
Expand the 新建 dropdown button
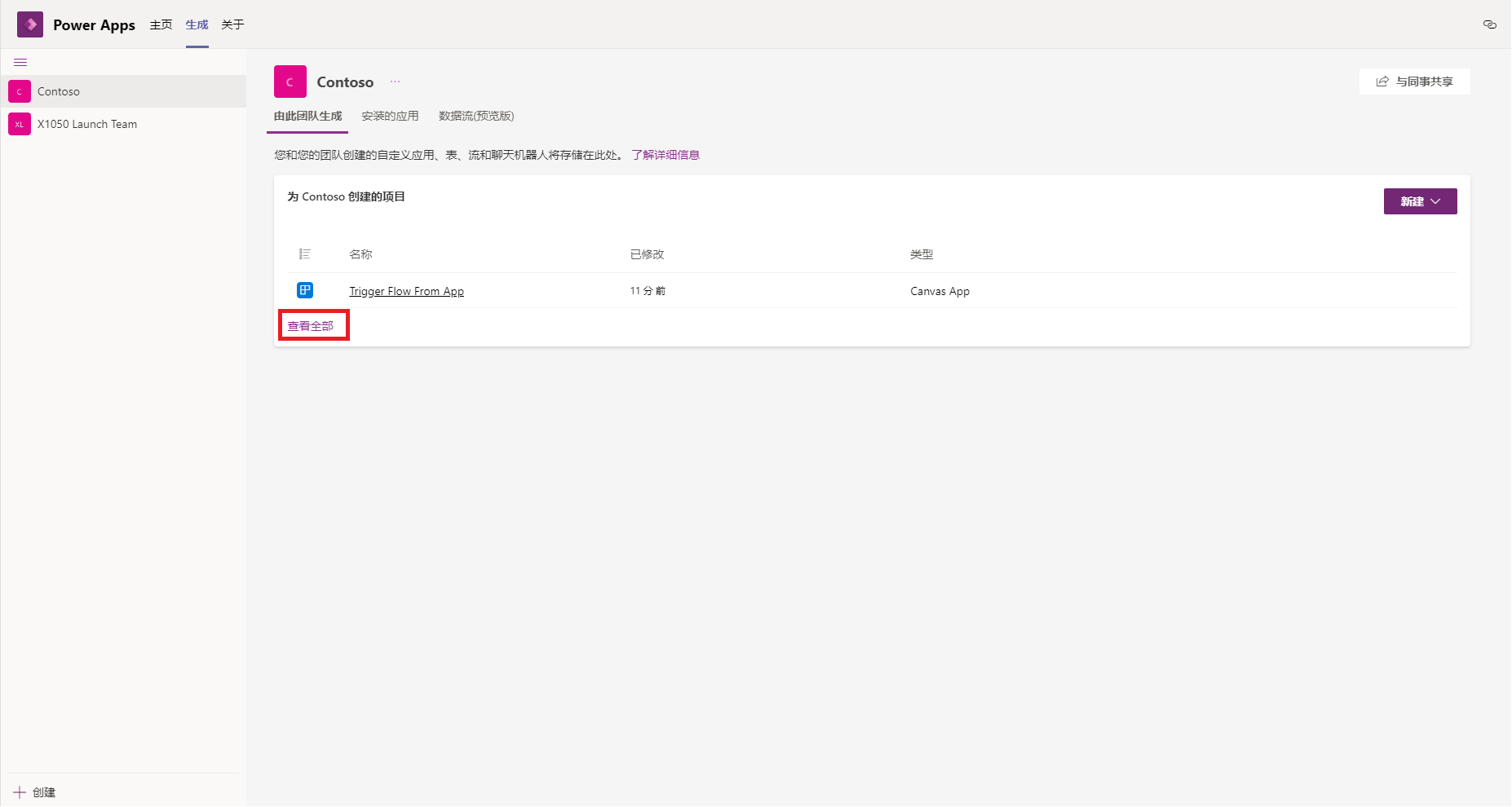[1420, 201]
